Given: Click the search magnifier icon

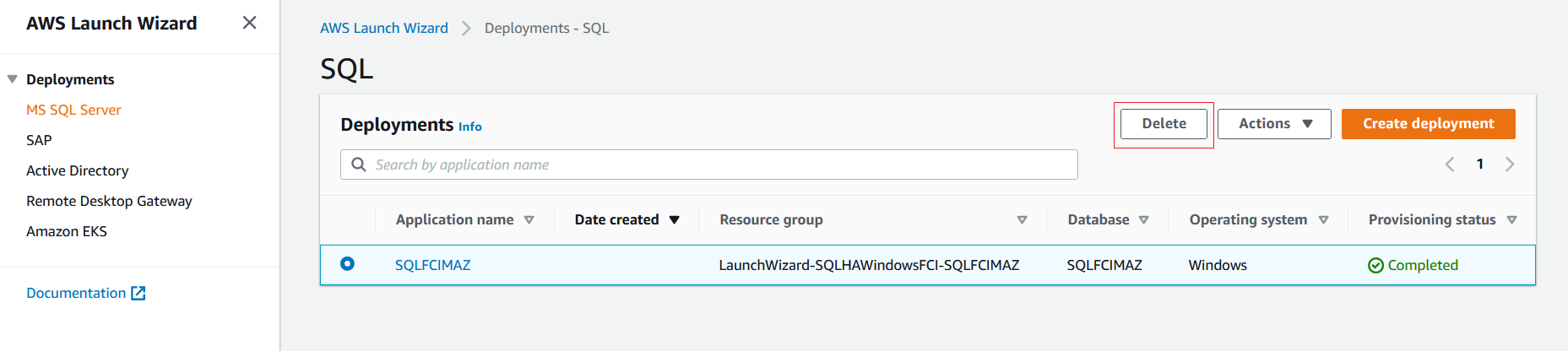Looking at the screenshot, I should (x=359, y=165).
